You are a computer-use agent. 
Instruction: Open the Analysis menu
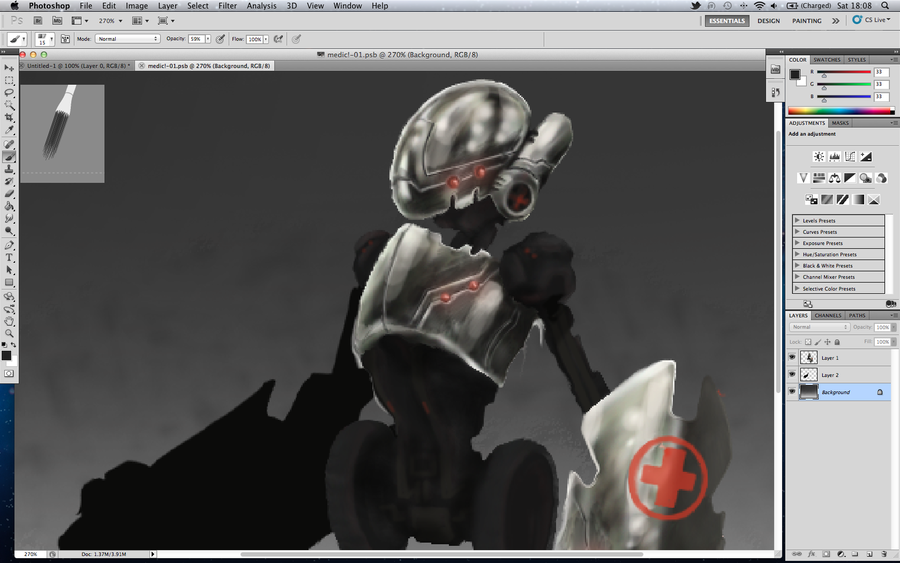[x=261, y=6]
